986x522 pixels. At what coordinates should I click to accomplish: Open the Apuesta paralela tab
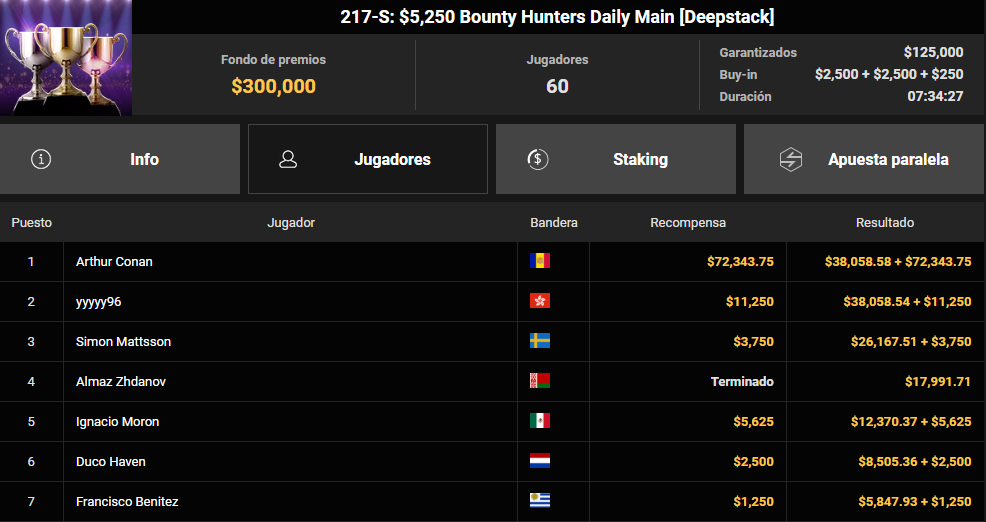(865, 159)
